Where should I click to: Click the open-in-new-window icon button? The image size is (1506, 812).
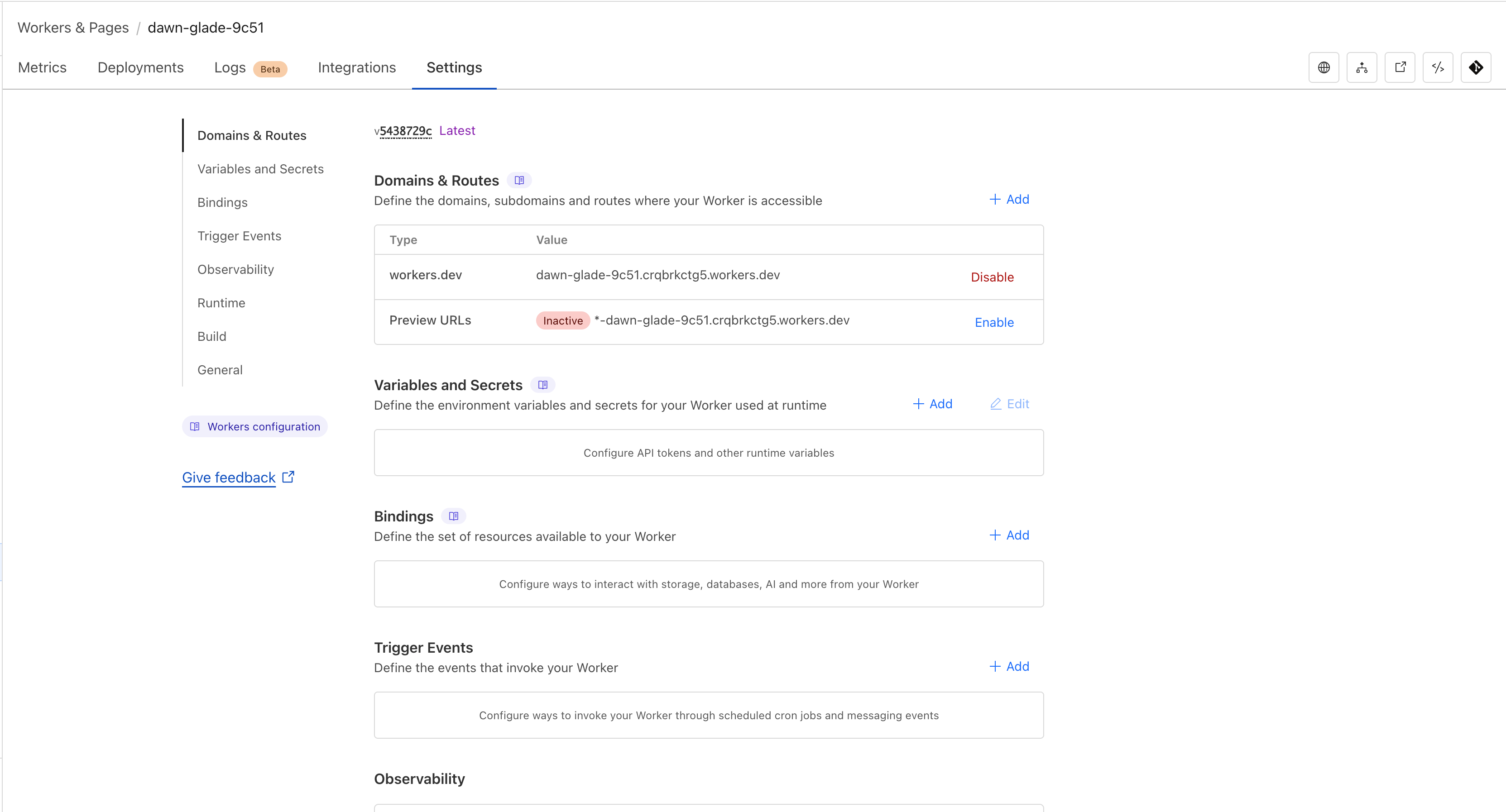pos(1400,68)
